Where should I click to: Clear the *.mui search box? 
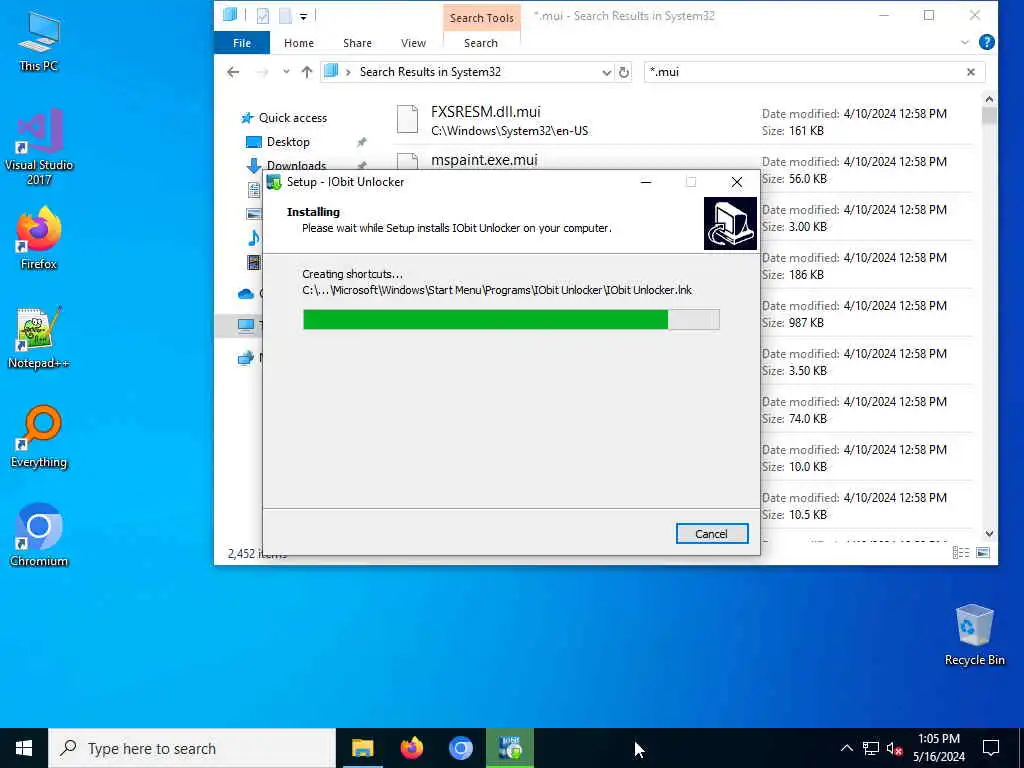tap(971, 72)
